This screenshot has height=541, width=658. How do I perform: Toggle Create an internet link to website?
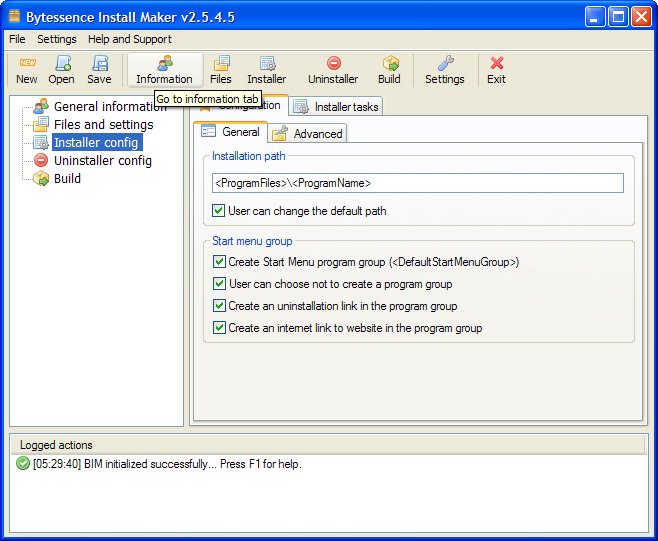[219, 327]
